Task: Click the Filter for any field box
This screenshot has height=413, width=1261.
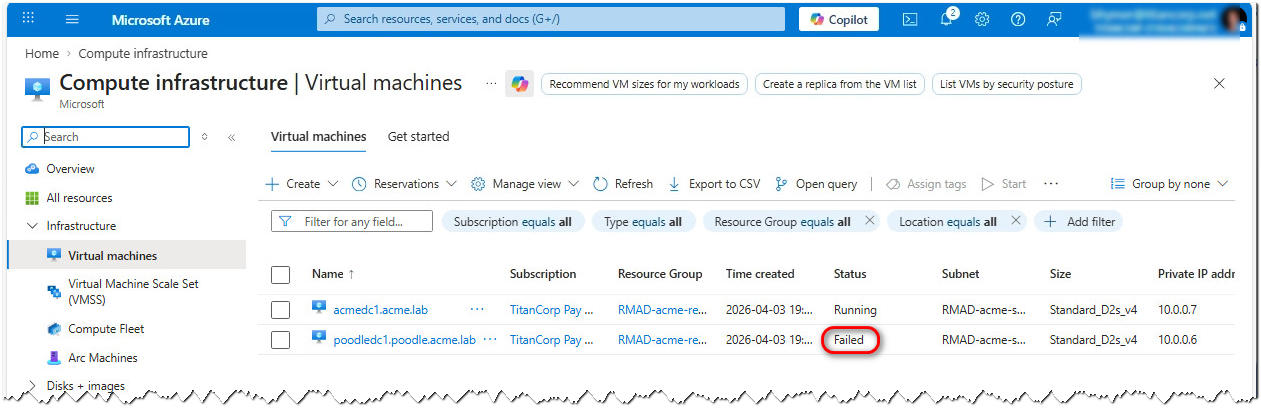Action: point(352,221)
